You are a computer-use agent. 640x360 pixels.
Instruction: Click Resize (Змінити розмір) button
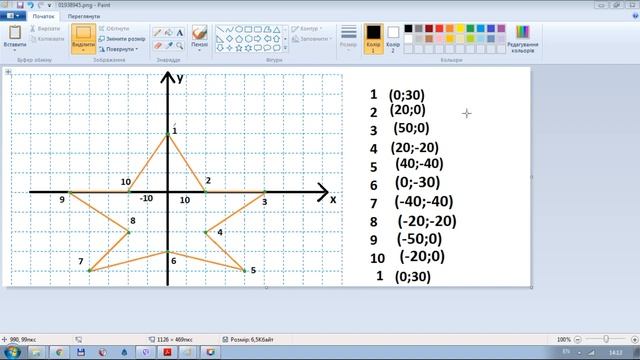point(122,39)
